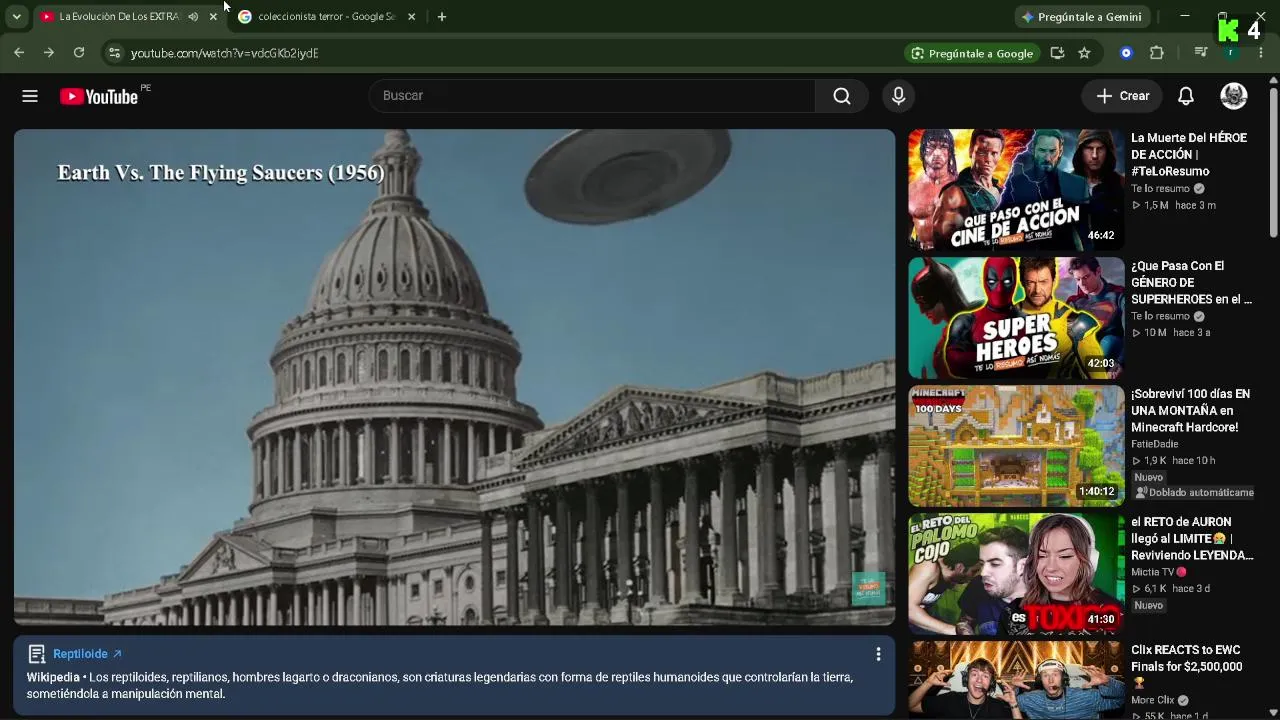Click the Minecraft 100 DAYS video thumbnail
1280x720 pixels.
(1016, 445)
